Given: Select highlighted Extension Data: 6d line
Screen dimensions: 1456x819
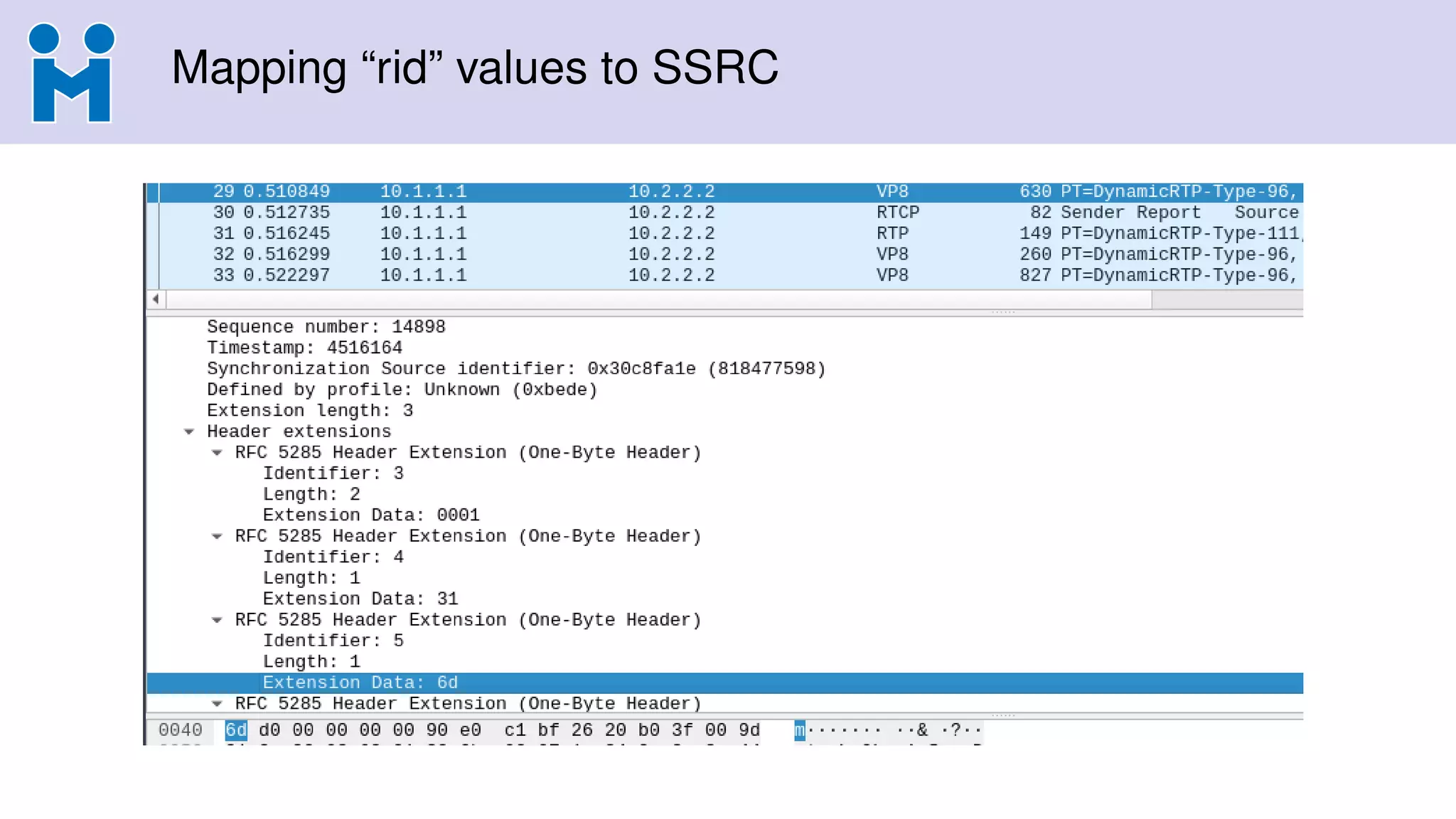Looking at the screenshot, I should coord(725,683).
